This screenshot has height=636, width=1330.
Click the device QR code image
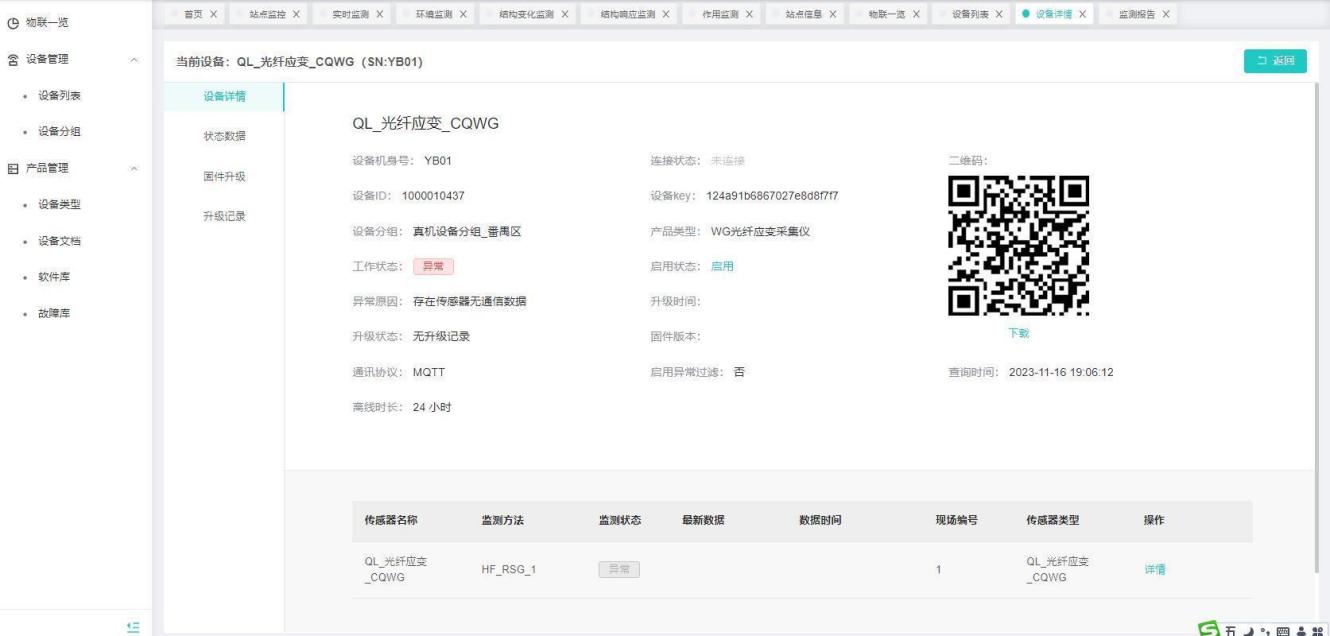coord(1017,245)
